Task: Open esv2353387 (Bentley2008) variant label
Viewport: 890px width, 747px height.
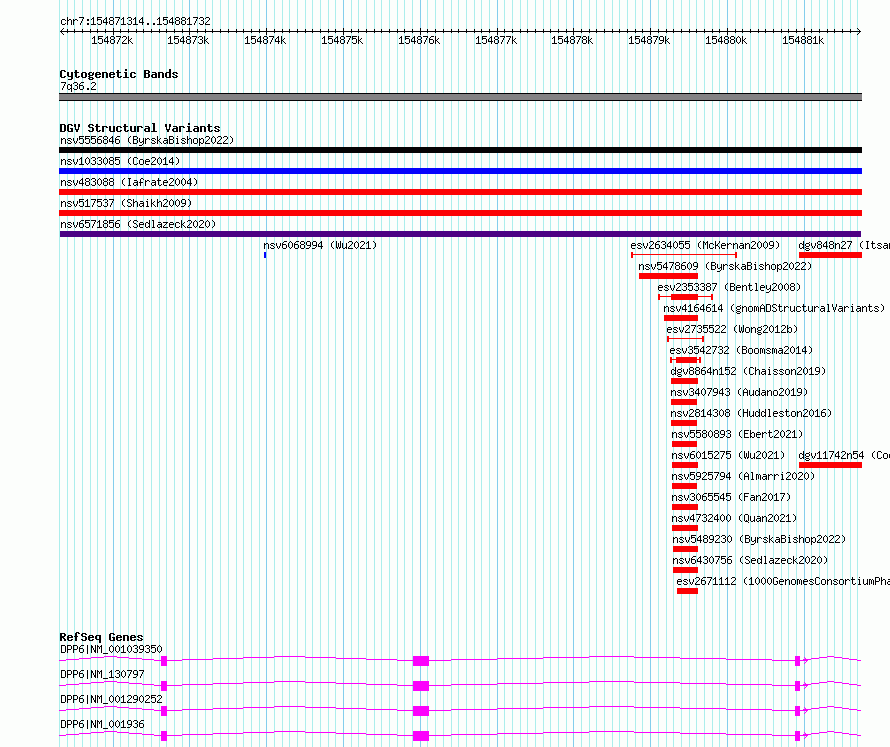Action: pyautogui.click(x=729, y=287)
